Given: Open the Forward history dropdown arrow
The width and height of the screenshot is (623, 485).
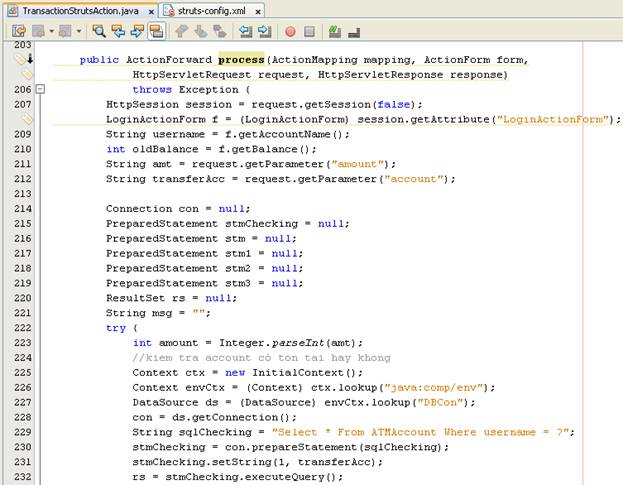Looking at the screenshot, I should point(79,31).
